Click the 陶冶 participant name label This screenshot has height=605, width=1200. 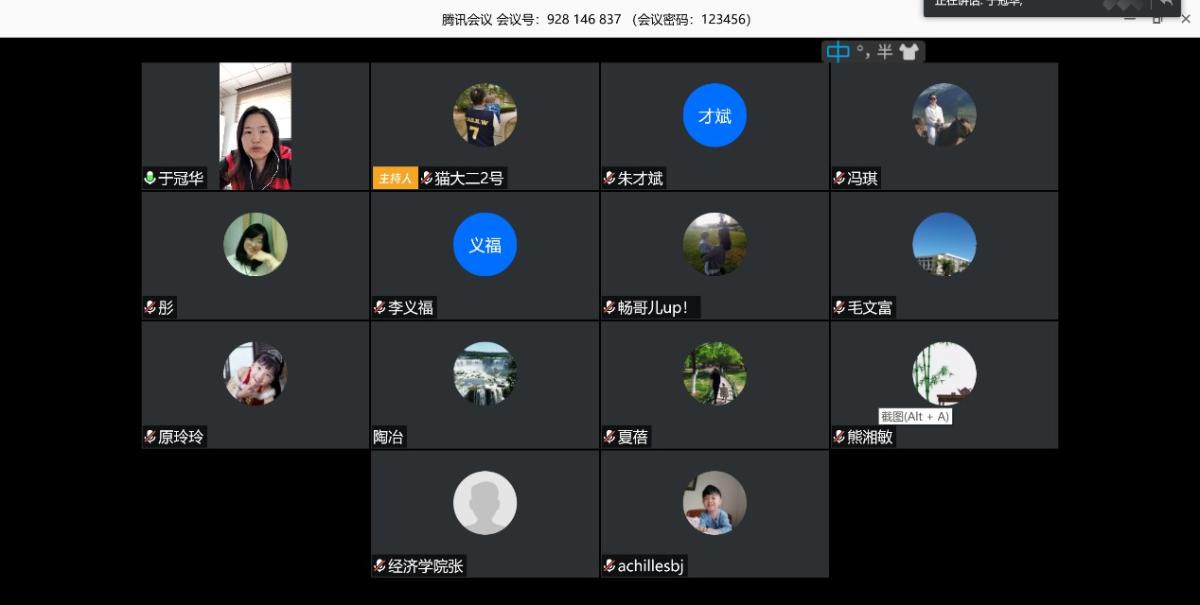389,437
